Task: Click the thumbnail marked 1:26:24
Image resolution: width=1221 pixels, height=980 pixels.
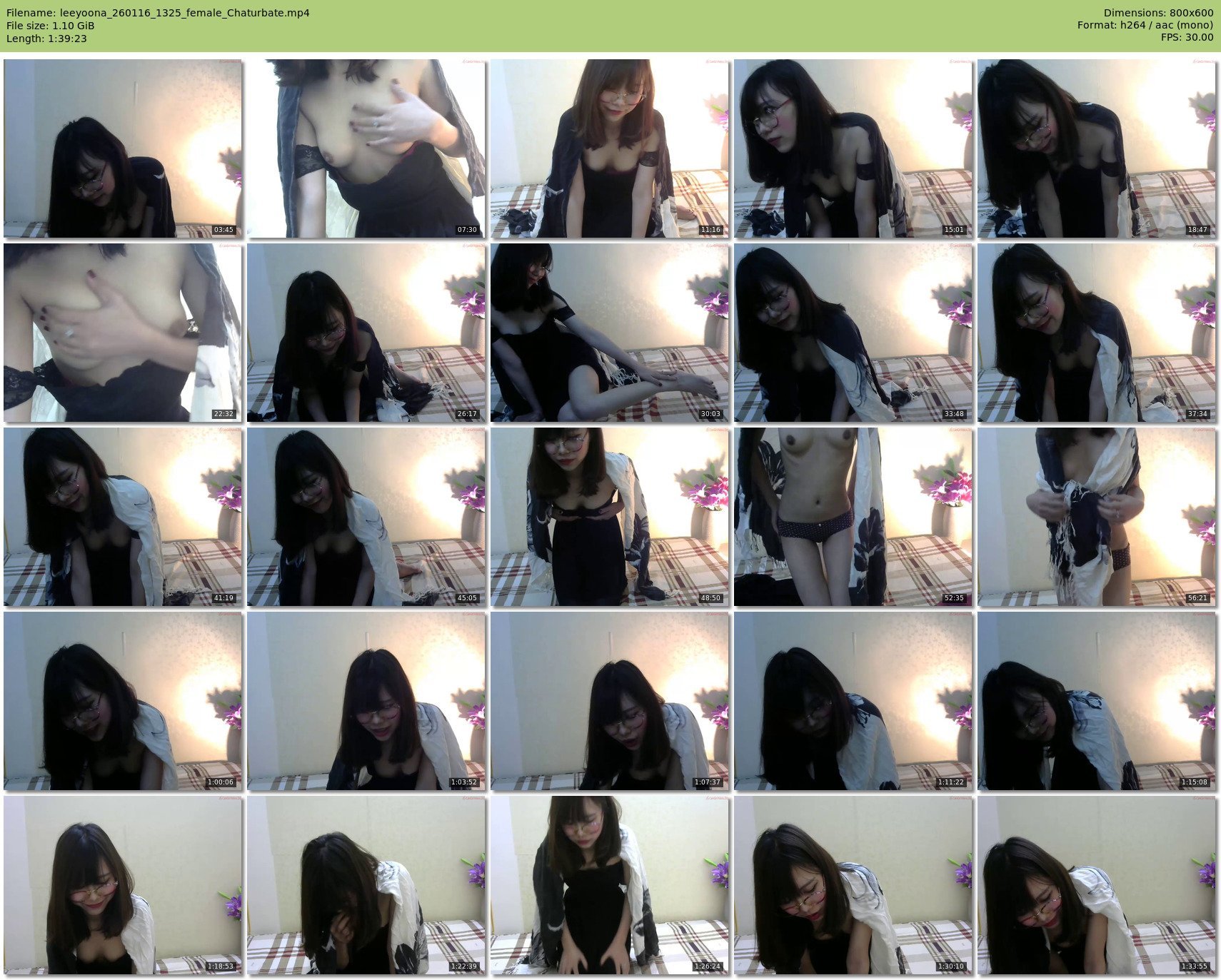Action: tap(610, 885)
